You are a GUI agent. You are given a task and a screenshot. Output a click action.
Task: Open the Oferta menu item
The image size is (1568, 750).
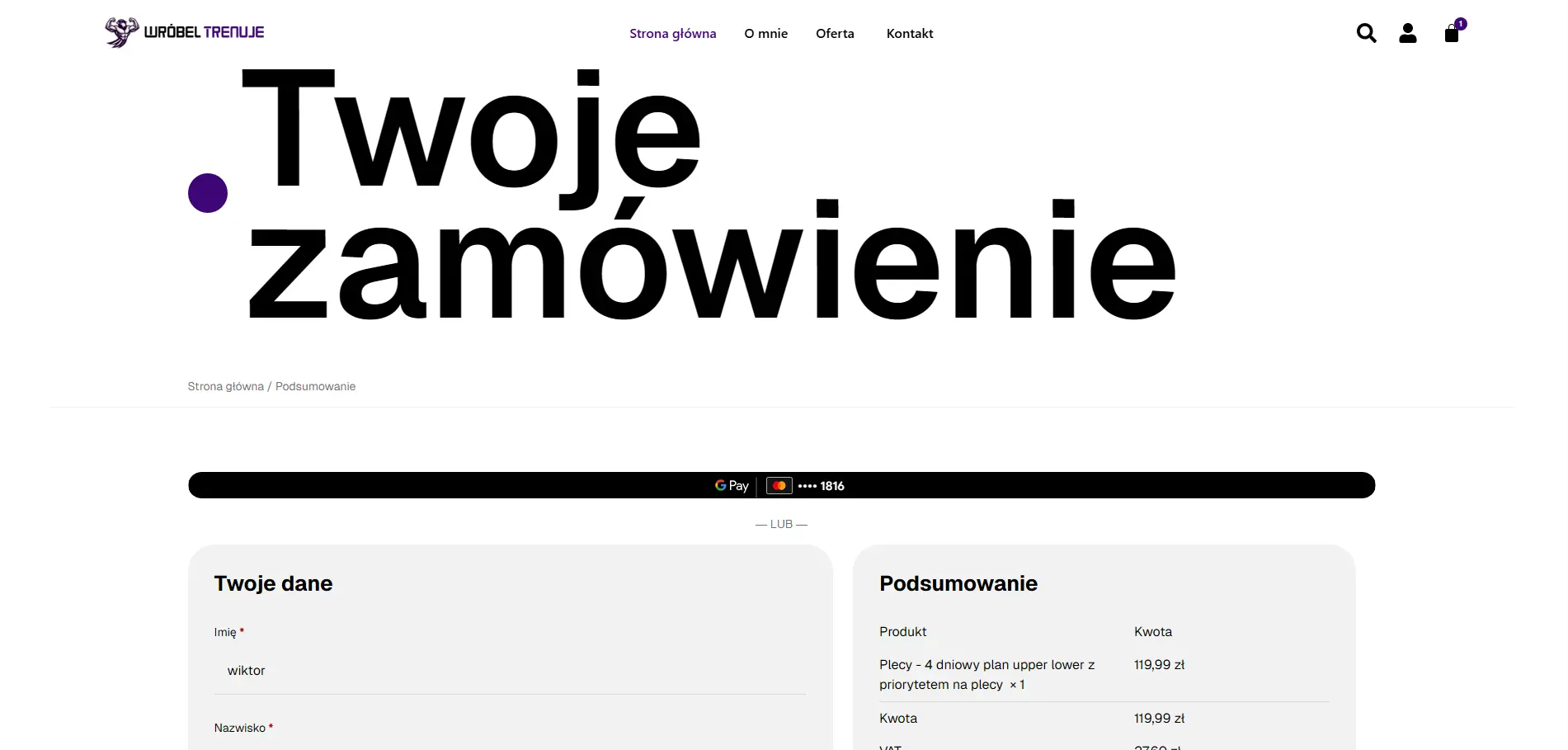coord(835,33)
